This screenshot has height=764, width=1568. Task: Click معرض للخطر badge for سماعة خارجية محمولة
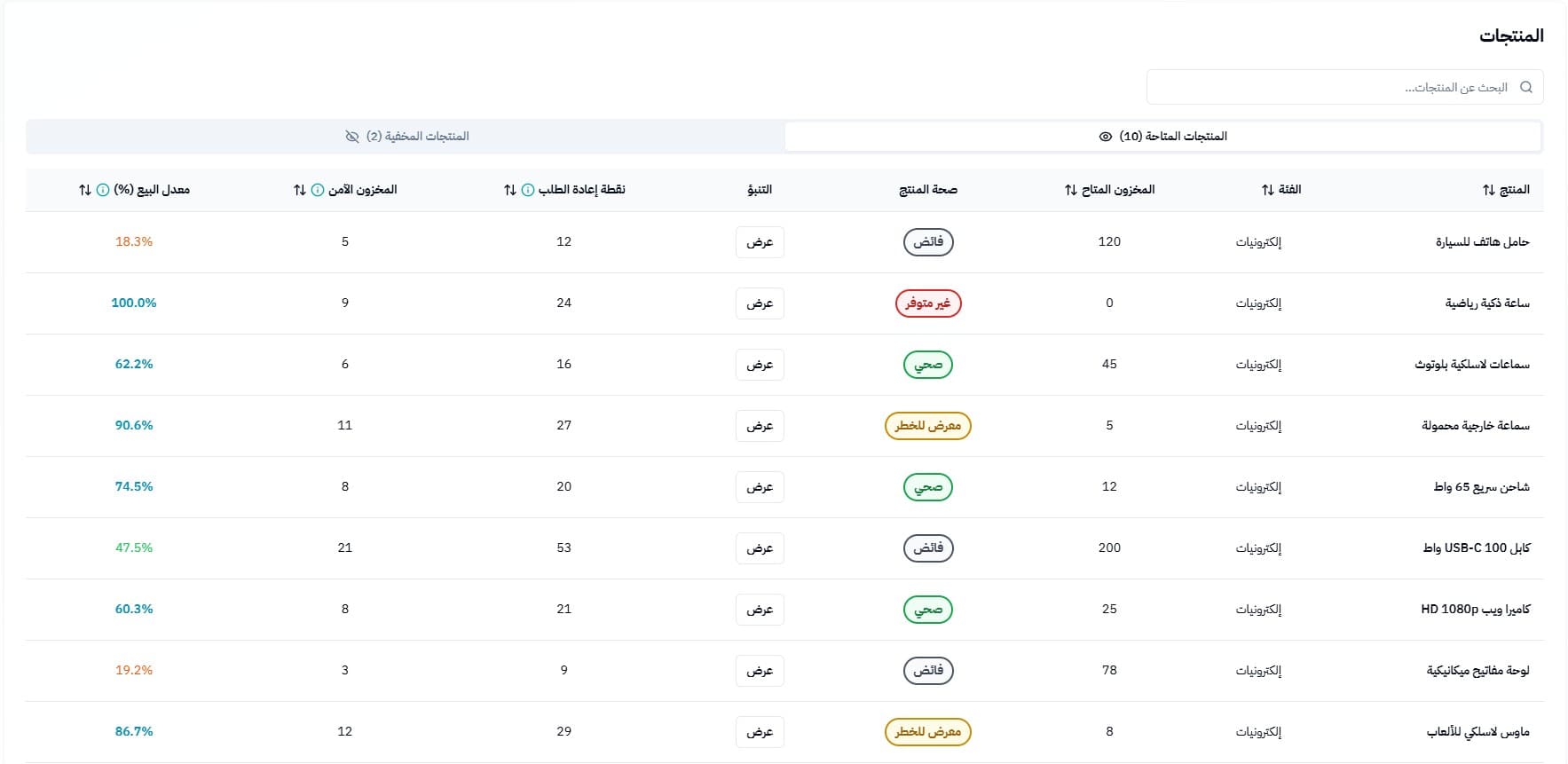928,426
